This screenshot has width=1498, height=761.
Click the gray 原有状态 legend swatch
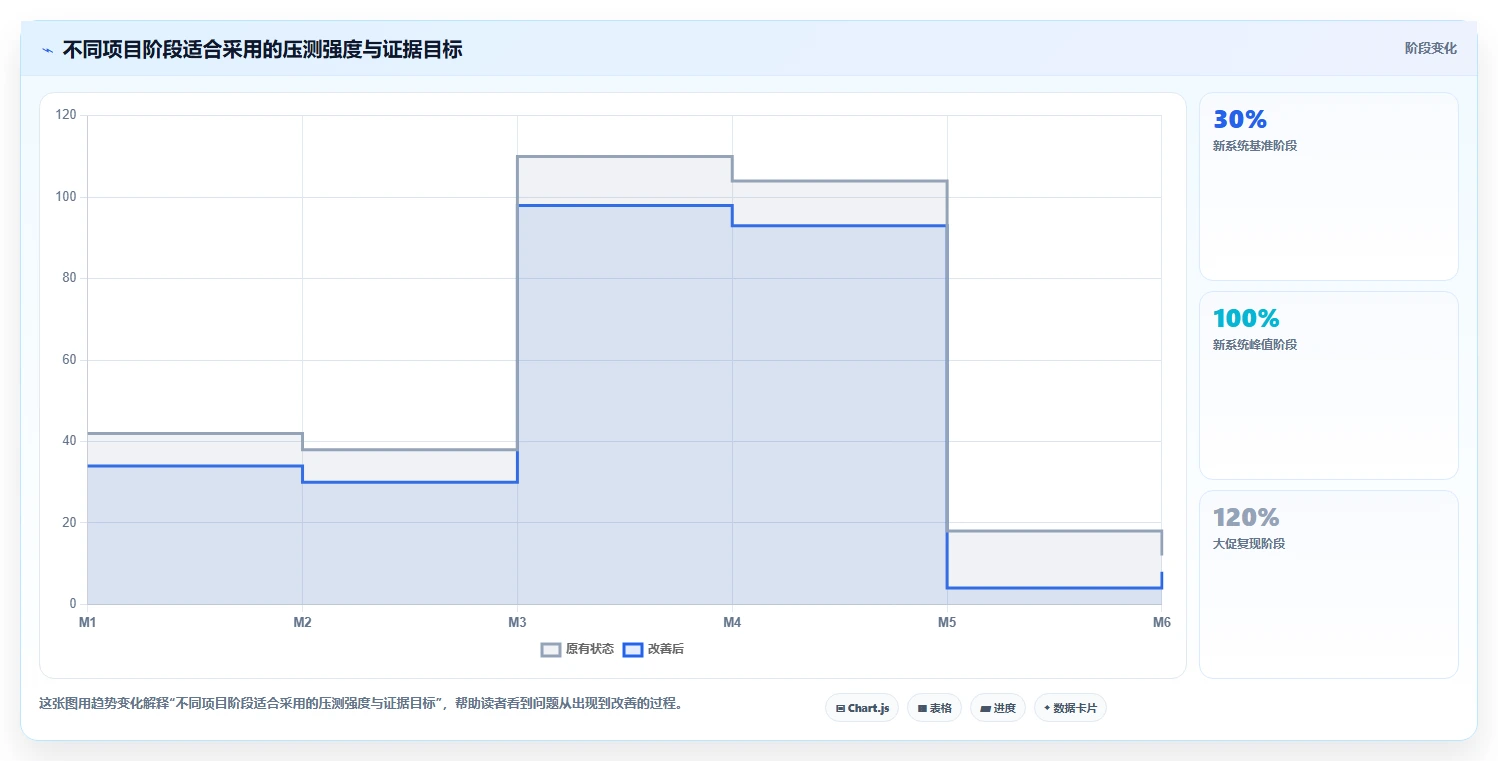pos(551,650)
